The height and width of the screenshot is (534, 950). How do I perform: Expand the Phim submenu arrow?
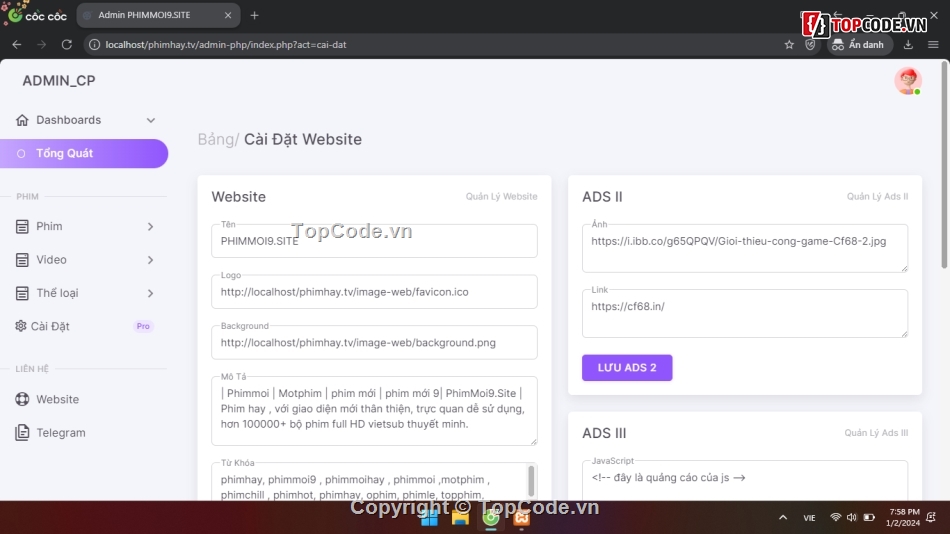[x=150, y=227]
